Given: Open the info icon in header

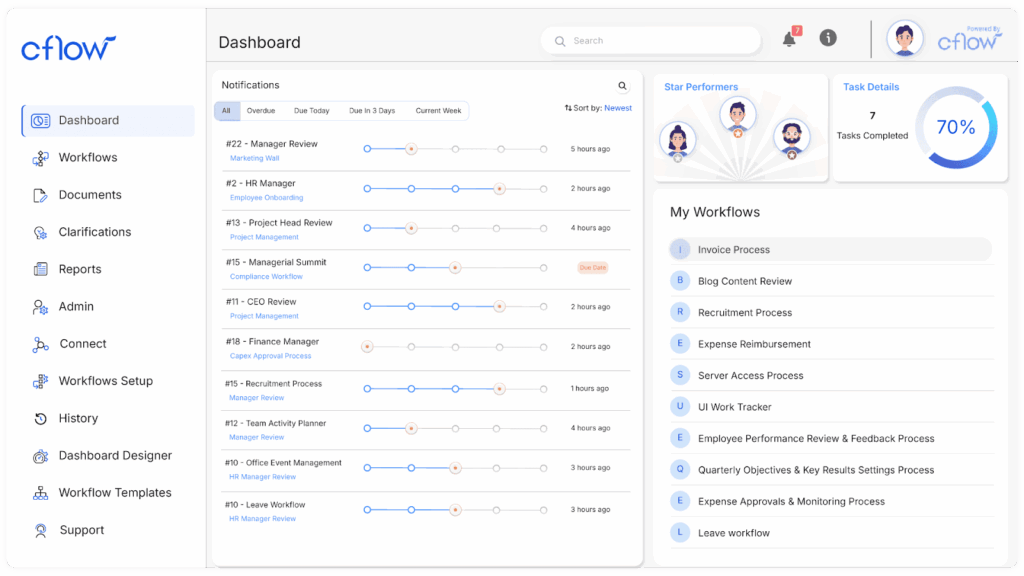Looking at the screenshot, I should pyautogui.click(x=828, y=38).
